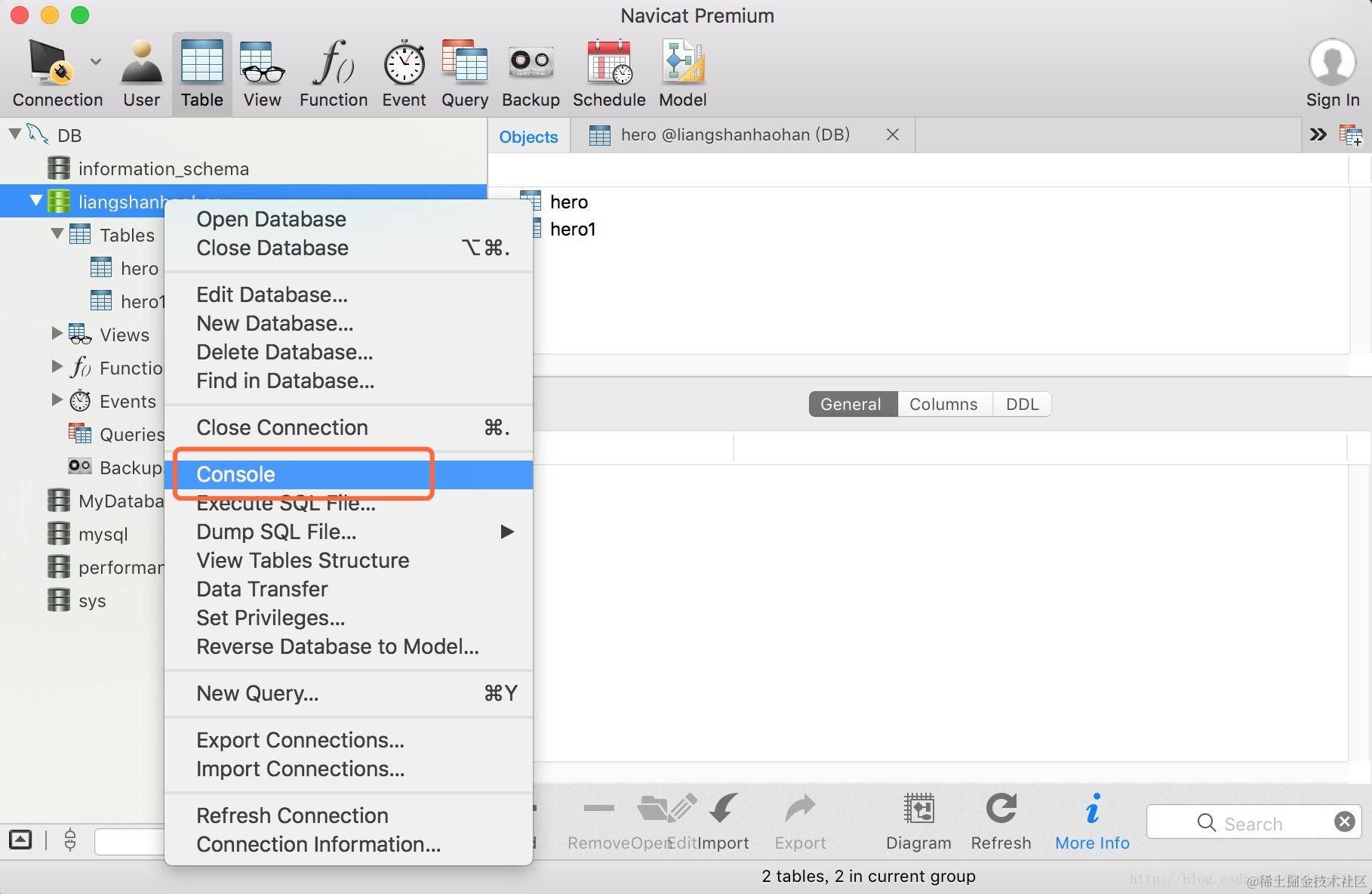This screenshot has width=1372, height=894.
Task: Switch to Columns info segment
Action: pyautogui.click(x=944, y=404)
